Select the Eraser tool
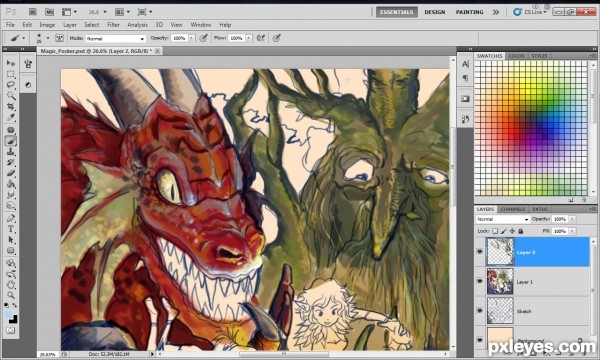This screenshot has width=600, height=360. [x=11, y=173]
